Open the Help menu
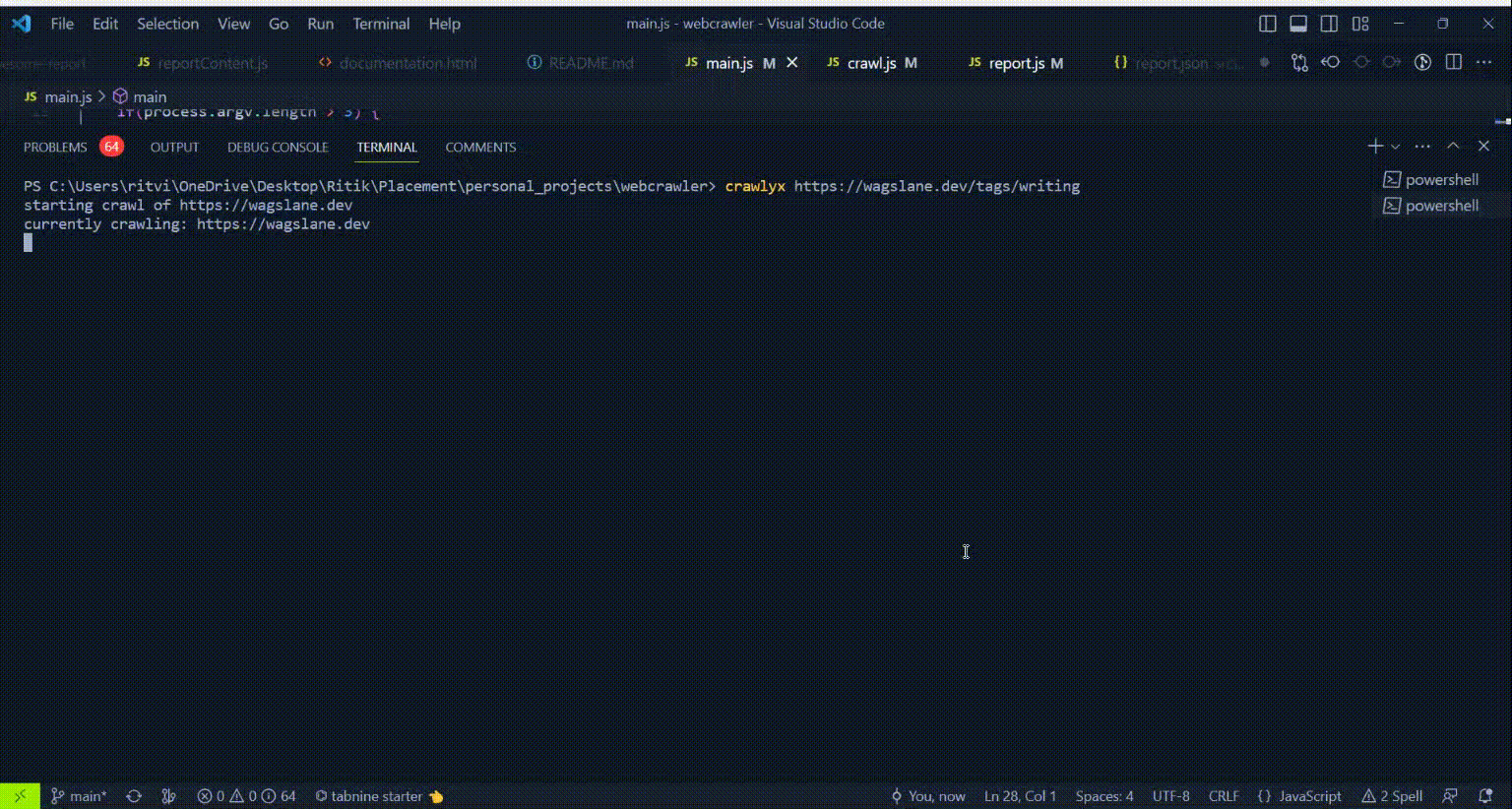The height and width of the screenshot is (809, 1512). pos(444,24)
